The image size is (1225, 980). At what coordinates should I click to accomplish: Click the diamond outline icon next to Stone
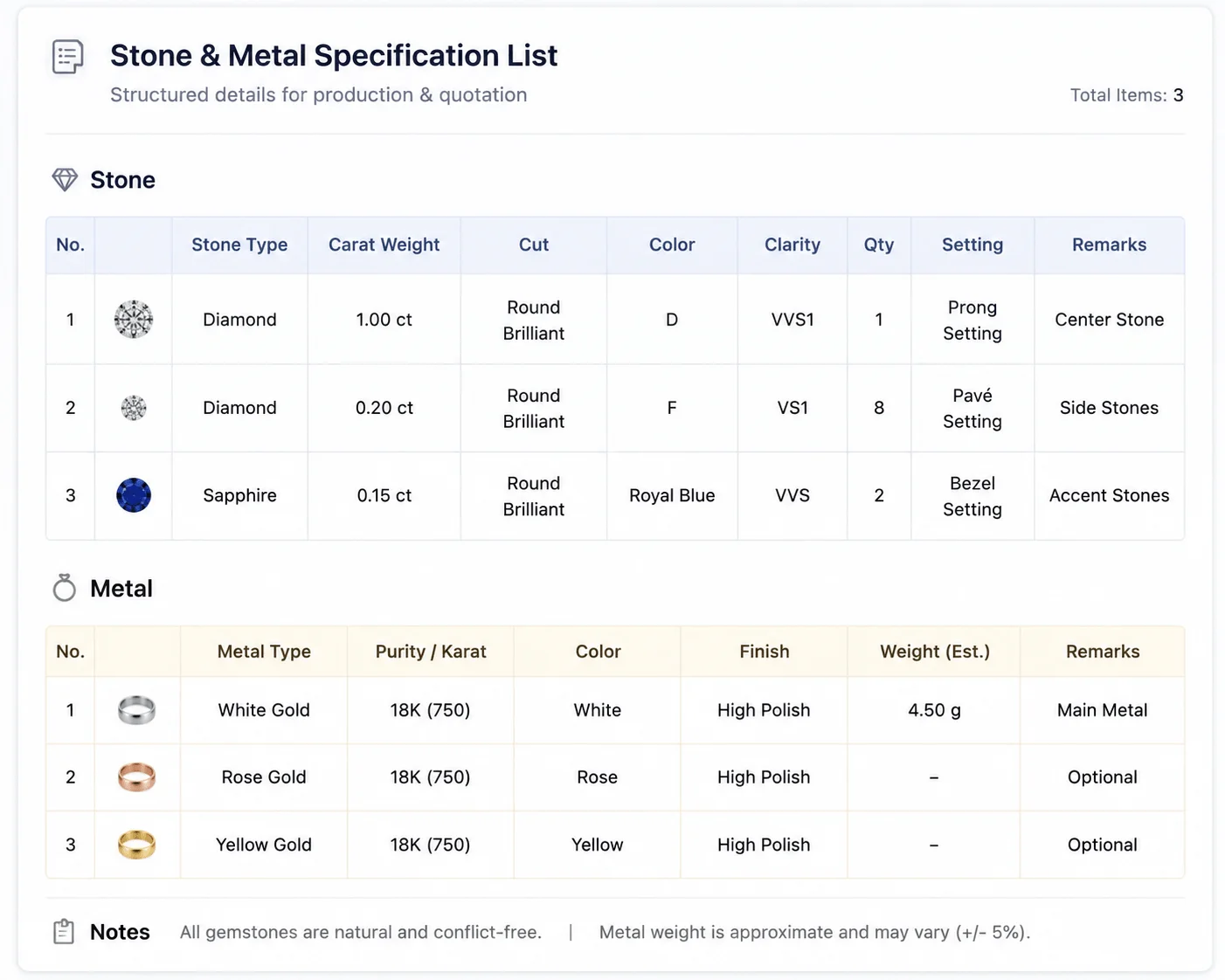tap(65, 180)
